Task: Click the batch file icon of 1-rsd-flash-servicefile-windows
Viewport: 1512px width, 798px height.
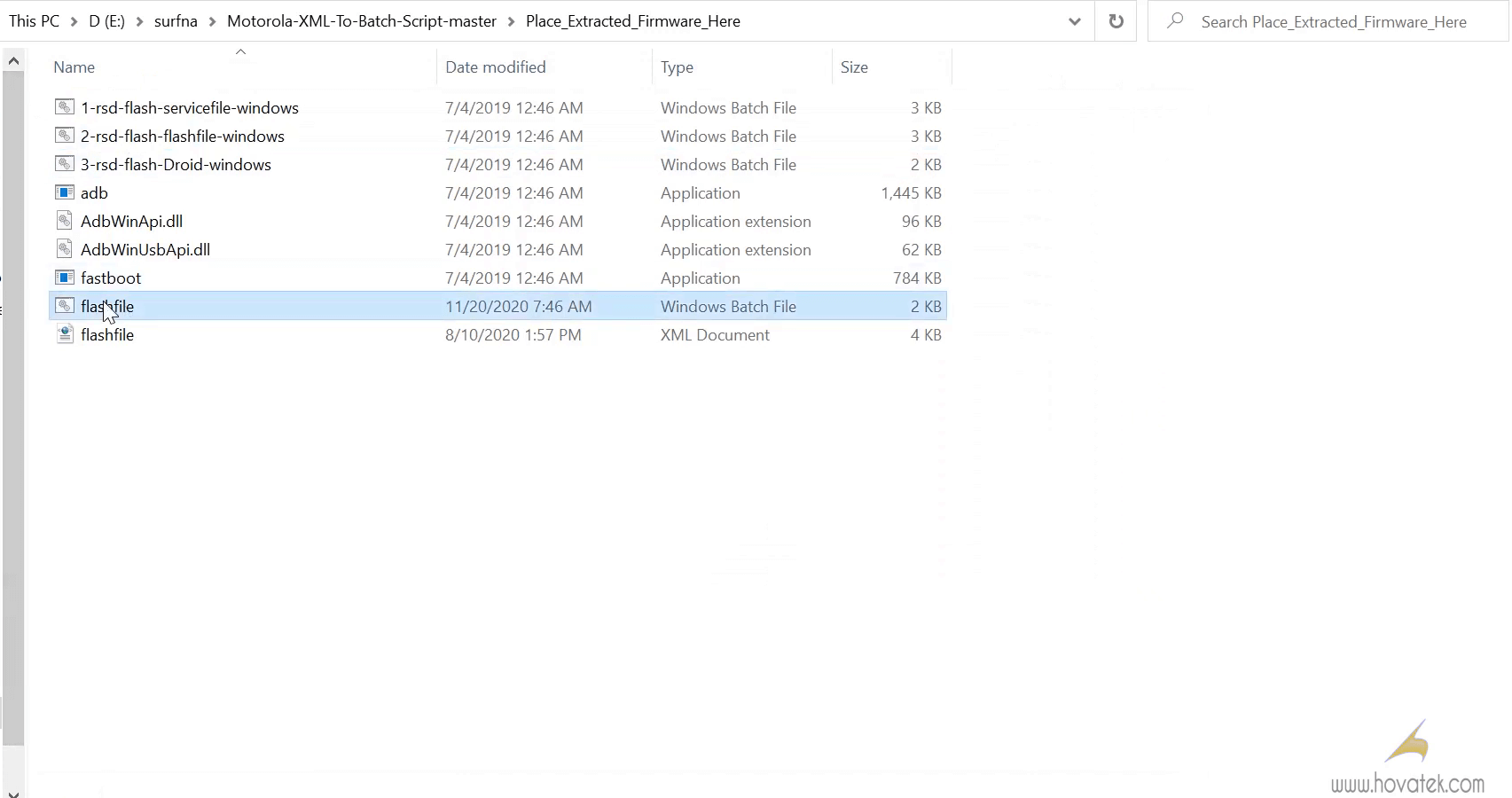Action: coord(64,107)
